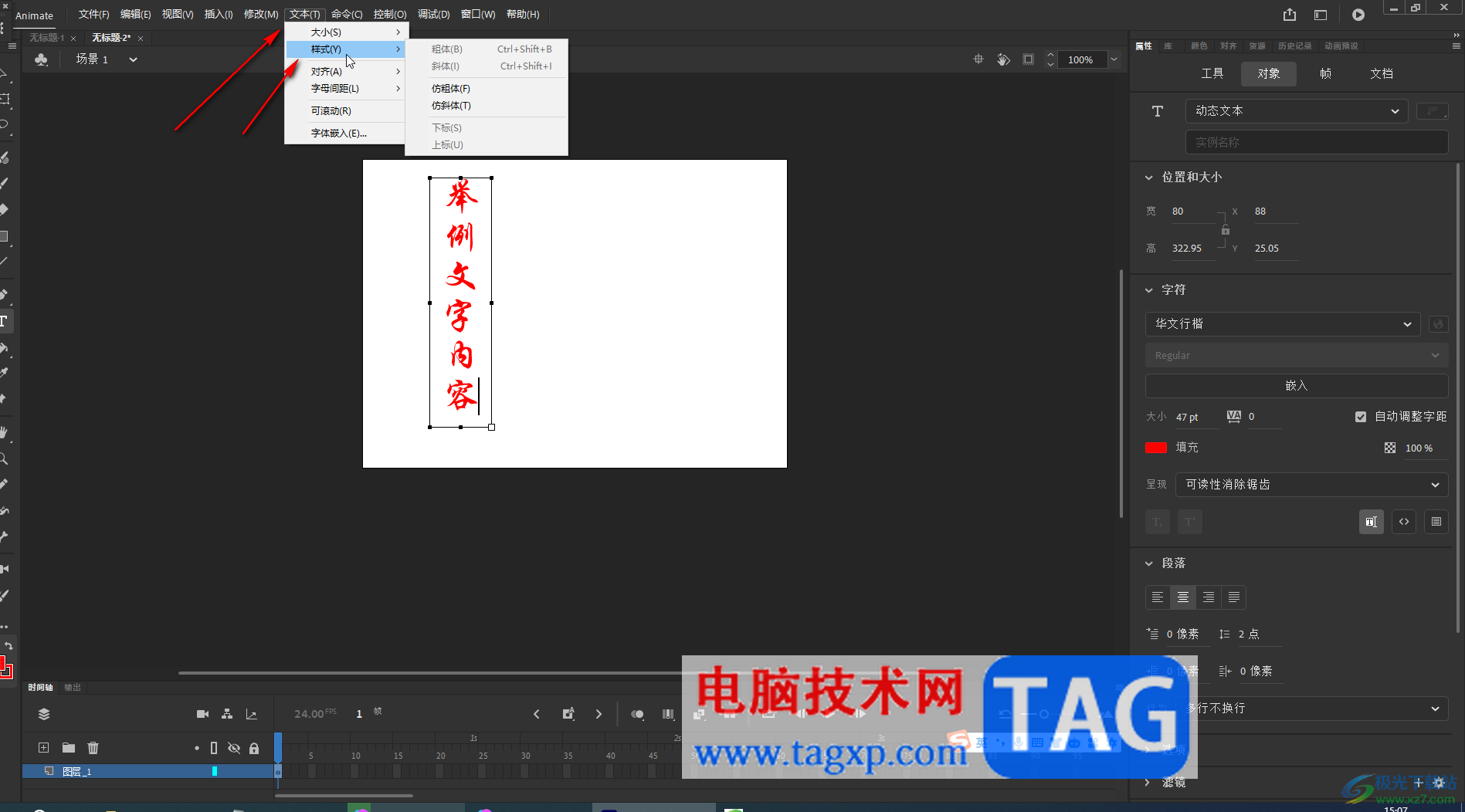Viewport: 1465px width, 812px height.
Task: Switch to 无标题-1 document tab
Action: click(46, 38)
